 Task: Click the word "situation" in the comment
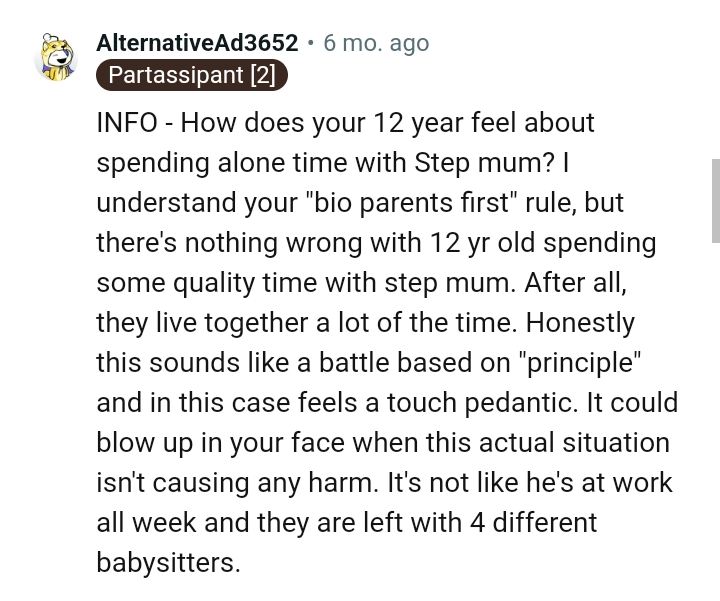pyautogui.click(x=616, y=443)
